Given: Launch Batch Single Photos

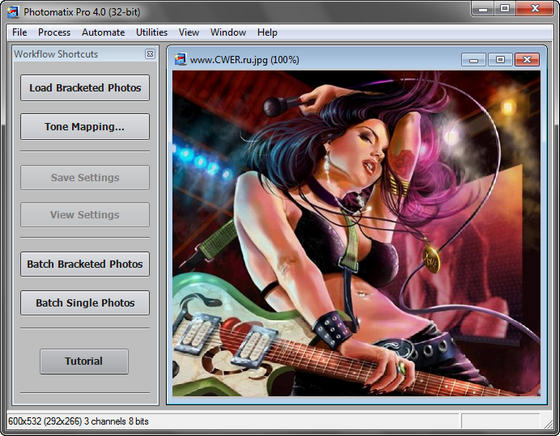Looking at the screenshot, I should pyautogui.click(x=85, y=303).
